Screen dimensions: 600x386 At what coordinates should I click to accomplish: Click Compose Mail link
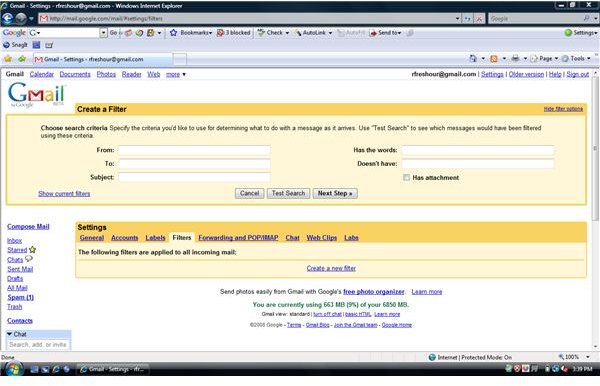tap(28, 226)
